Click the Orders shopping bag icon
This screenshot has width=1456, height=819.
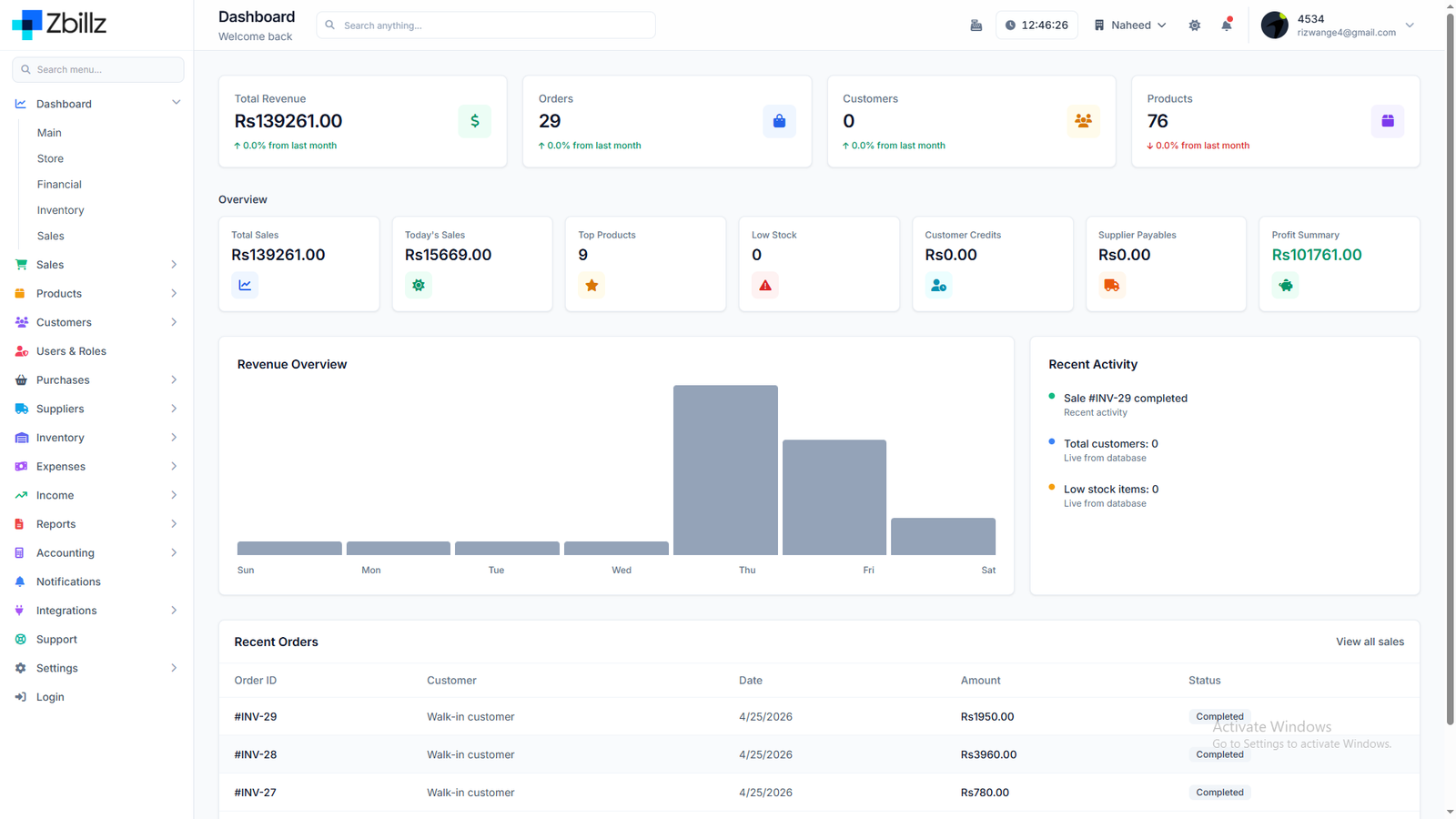pyautogui.click(x=779, y=121)
